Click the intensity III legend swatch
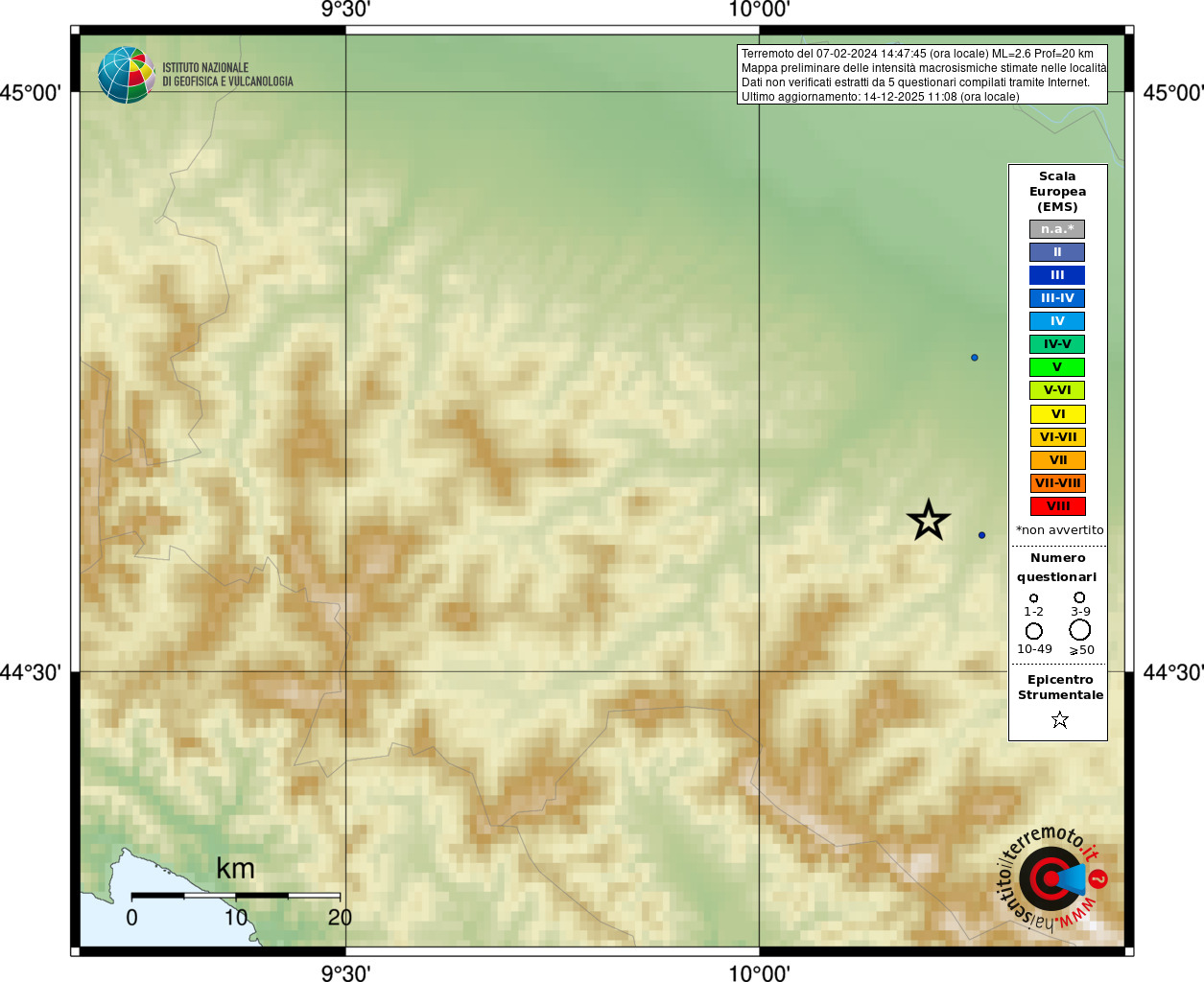This screenshot has width=1204, height=982. [x=1057, y=275]
